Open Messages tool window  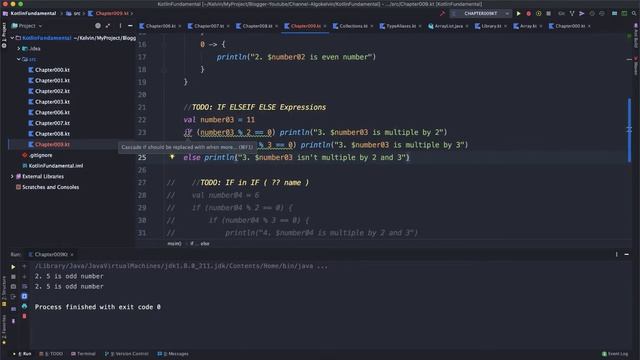(173, 354)
